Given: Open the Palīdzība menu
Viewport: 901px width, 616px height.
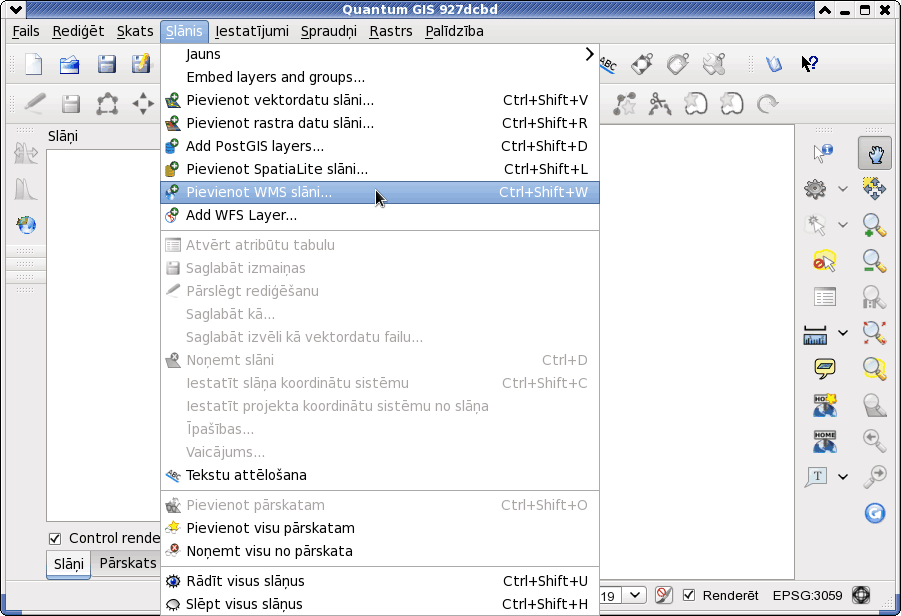Looking at the screenshot, I should coord(454,31).
